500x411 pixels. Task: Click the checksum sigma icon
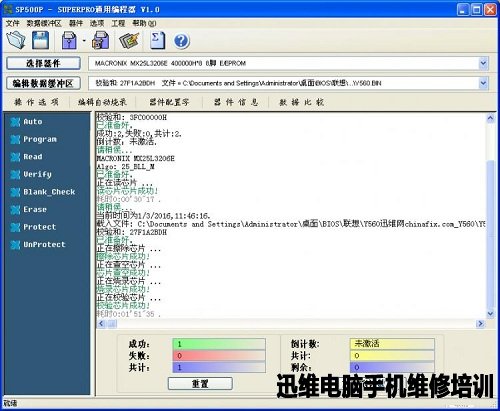tap(157, 40)
